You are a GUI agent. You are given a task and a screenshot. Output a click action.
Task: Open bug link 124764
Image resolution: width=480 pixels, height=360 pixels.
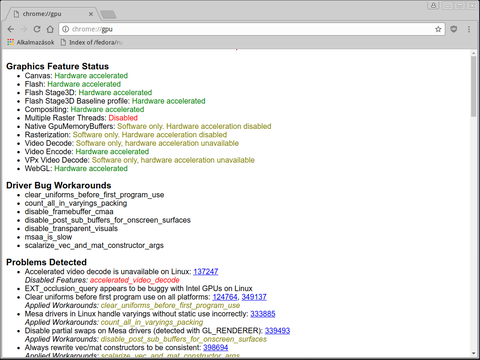[225, 297]
